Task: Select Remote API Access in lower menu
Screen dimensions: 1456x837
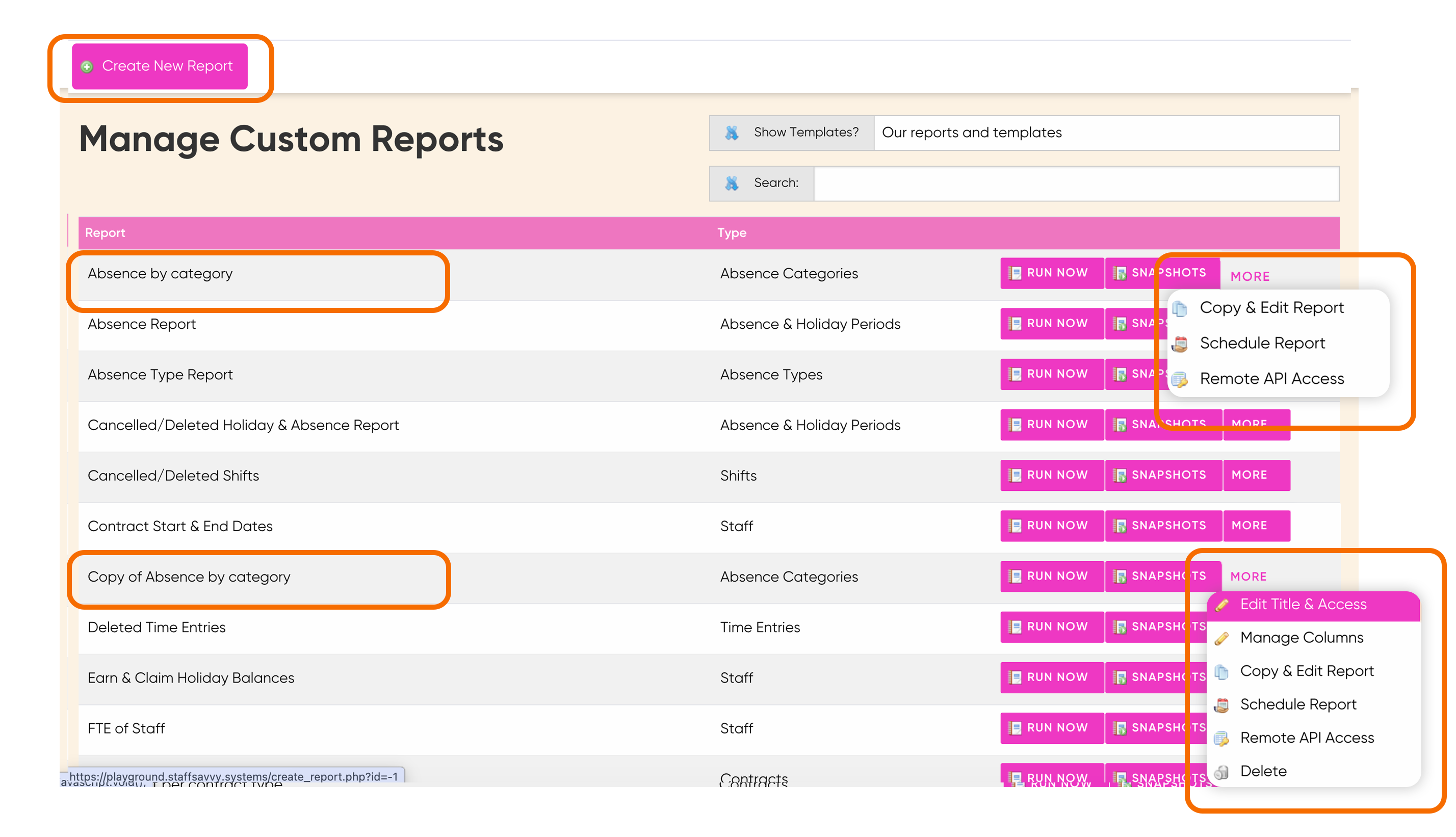Action: click(1313, 738)
